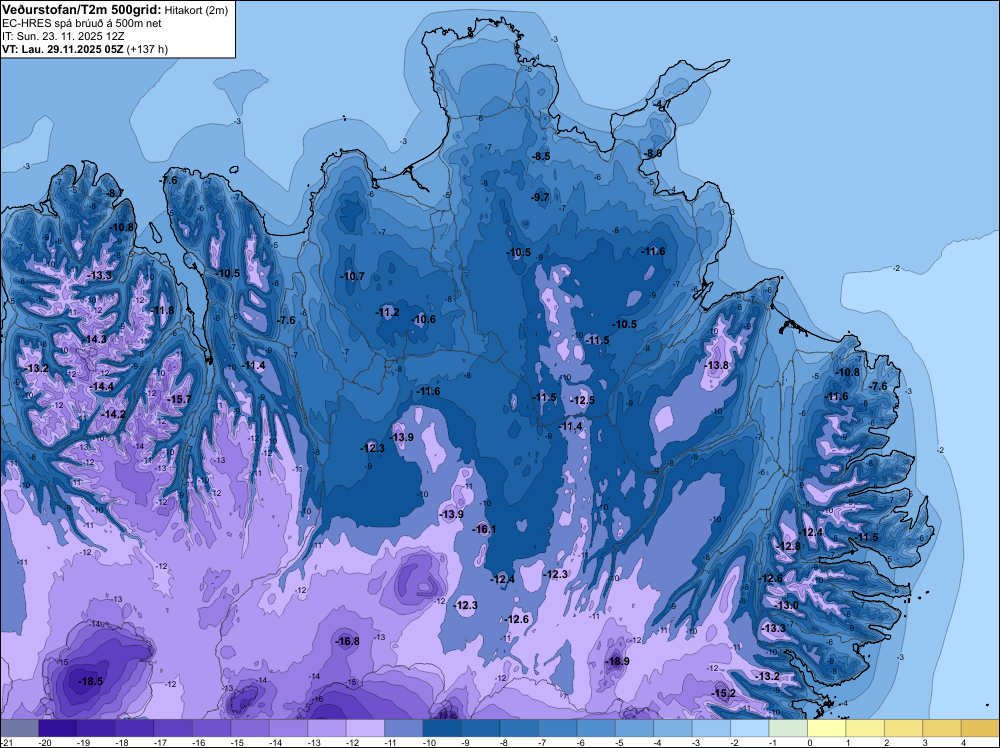
Task: Click the legend color swatch above the -5 label
Action: [x=635, y=728]
